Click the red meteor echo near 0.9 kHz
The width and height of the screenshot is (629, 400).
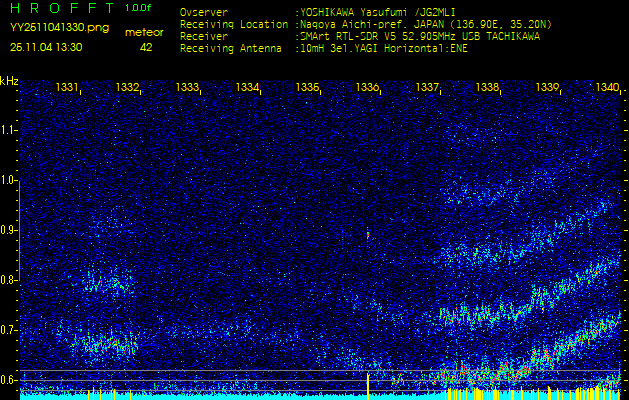(x=367, y=235)
